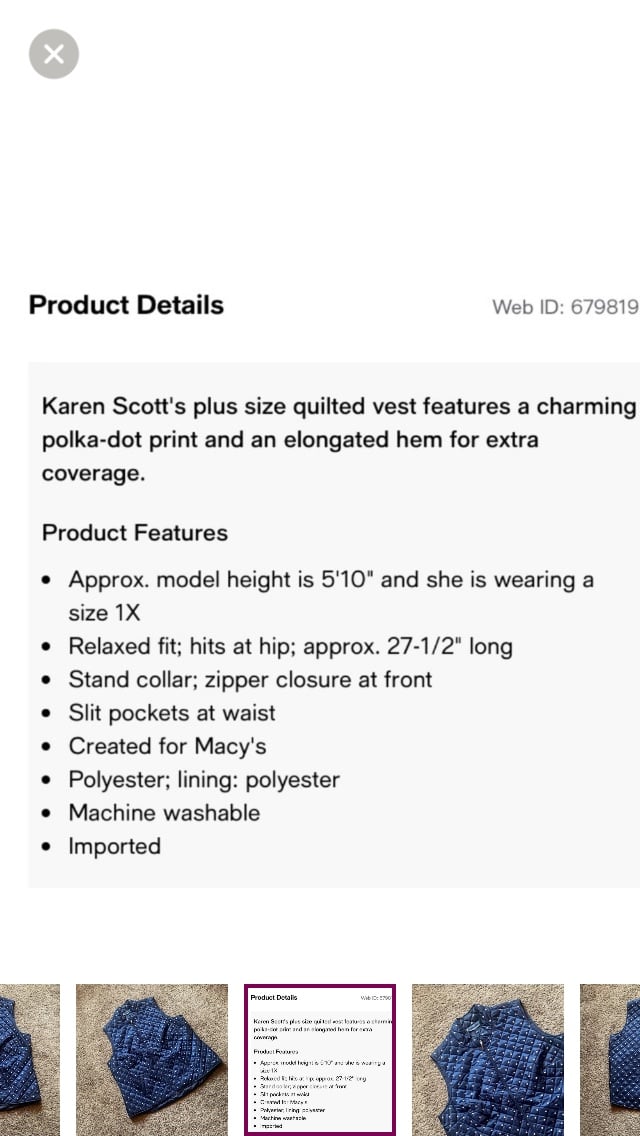View the fourth thumbnail with vest collar close-up
The width and height of the screenshot is (640, 1136).
point(488,1059)
